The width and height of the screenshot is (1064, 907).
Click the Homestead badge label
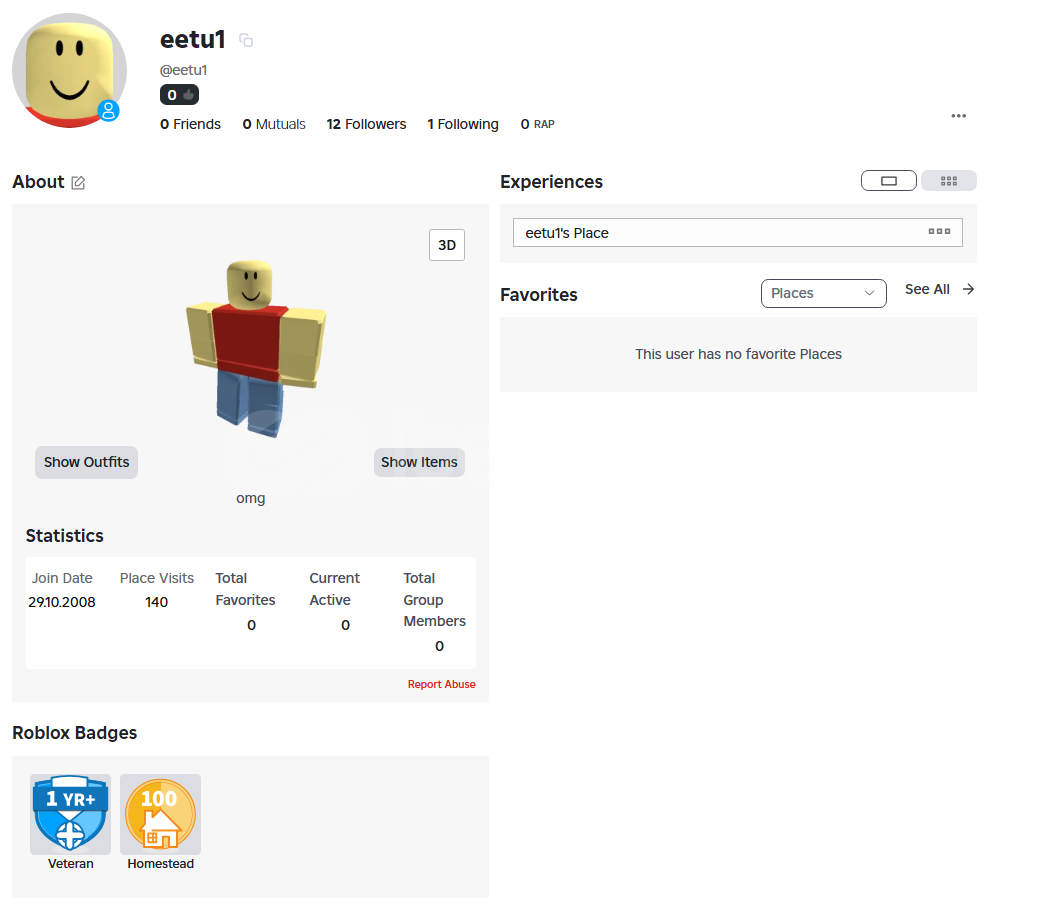161,864
